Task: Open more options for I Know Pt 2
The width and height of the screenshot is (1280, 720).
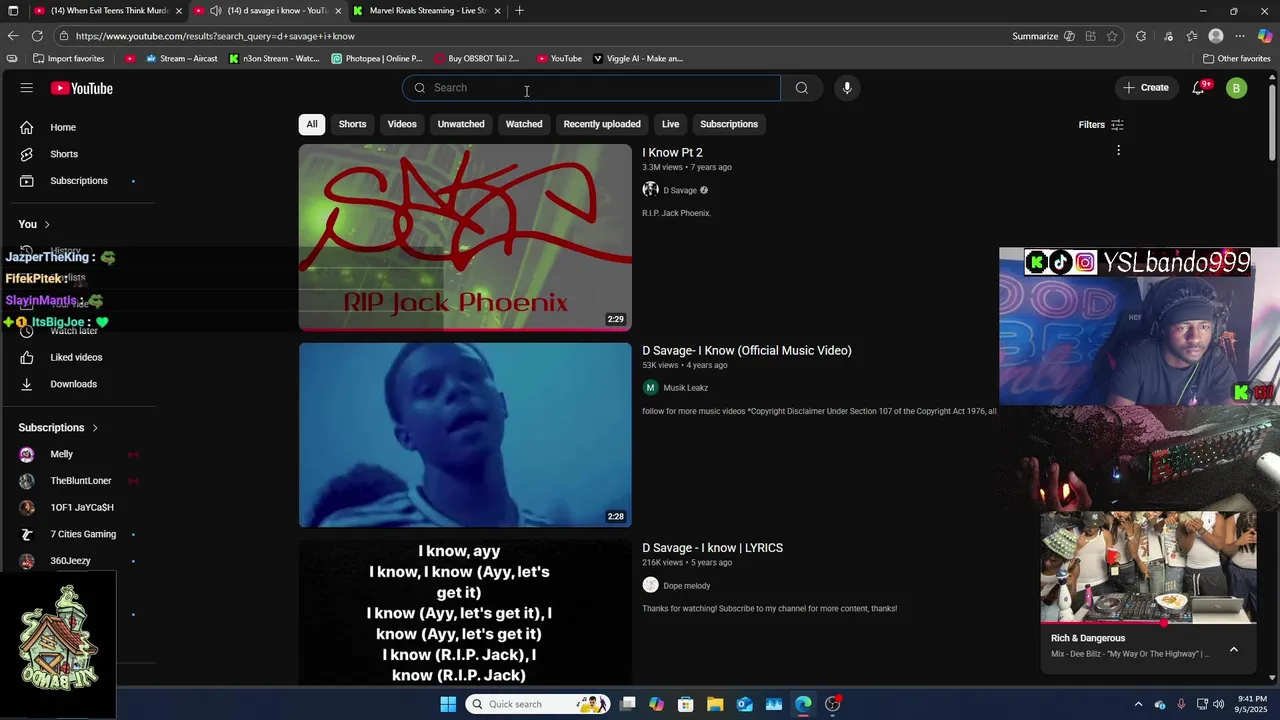Action: coord(1118,150)
